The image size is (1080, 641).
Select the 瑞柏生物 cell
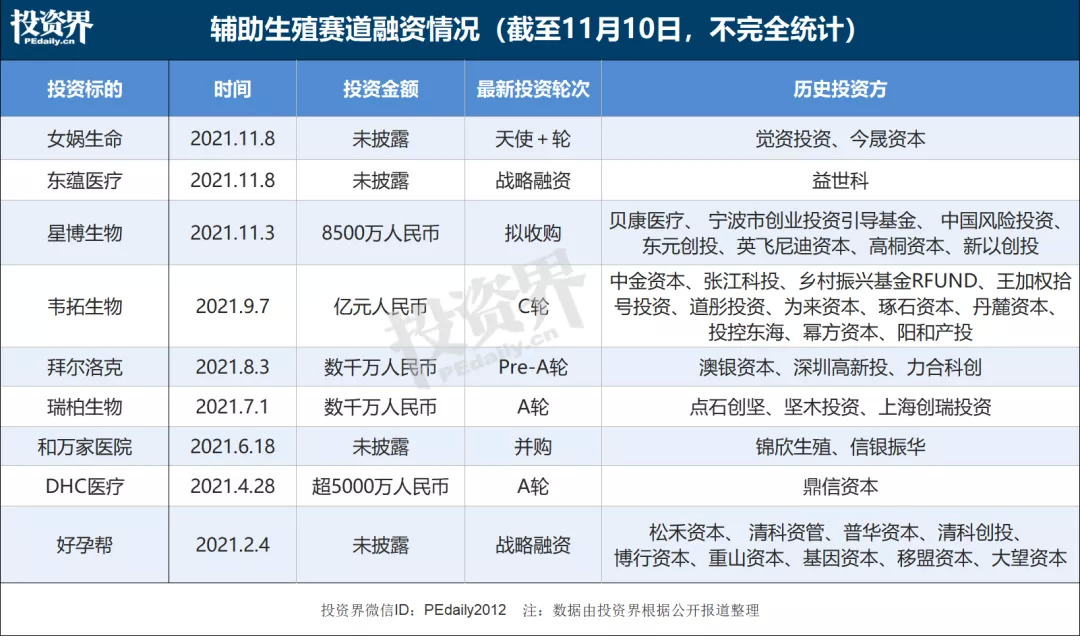(x=85, y=407)
